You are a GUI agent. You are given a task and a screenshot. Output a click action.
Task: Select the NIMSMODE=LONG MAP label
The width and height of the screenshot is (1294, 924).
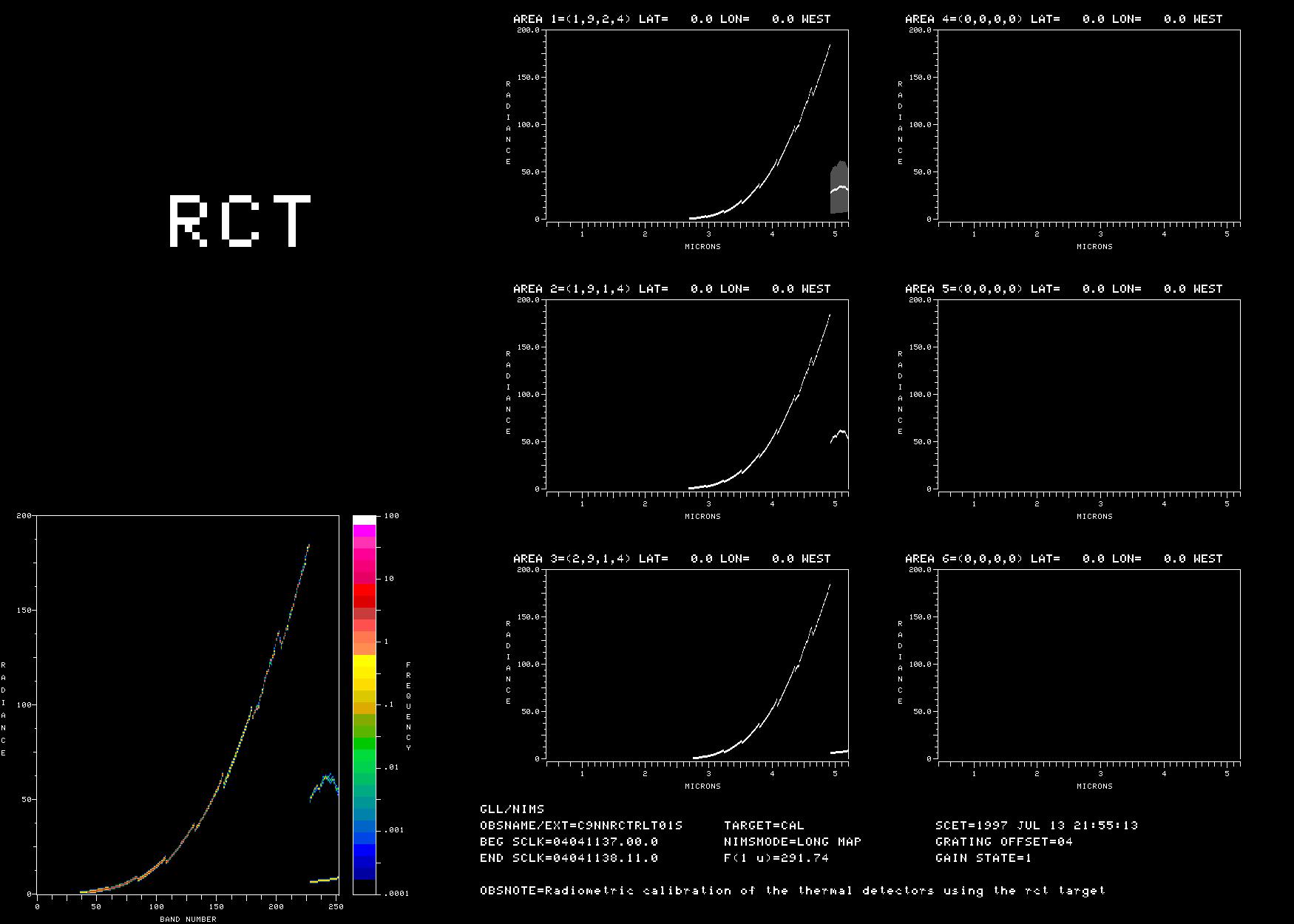click(792, 842)
